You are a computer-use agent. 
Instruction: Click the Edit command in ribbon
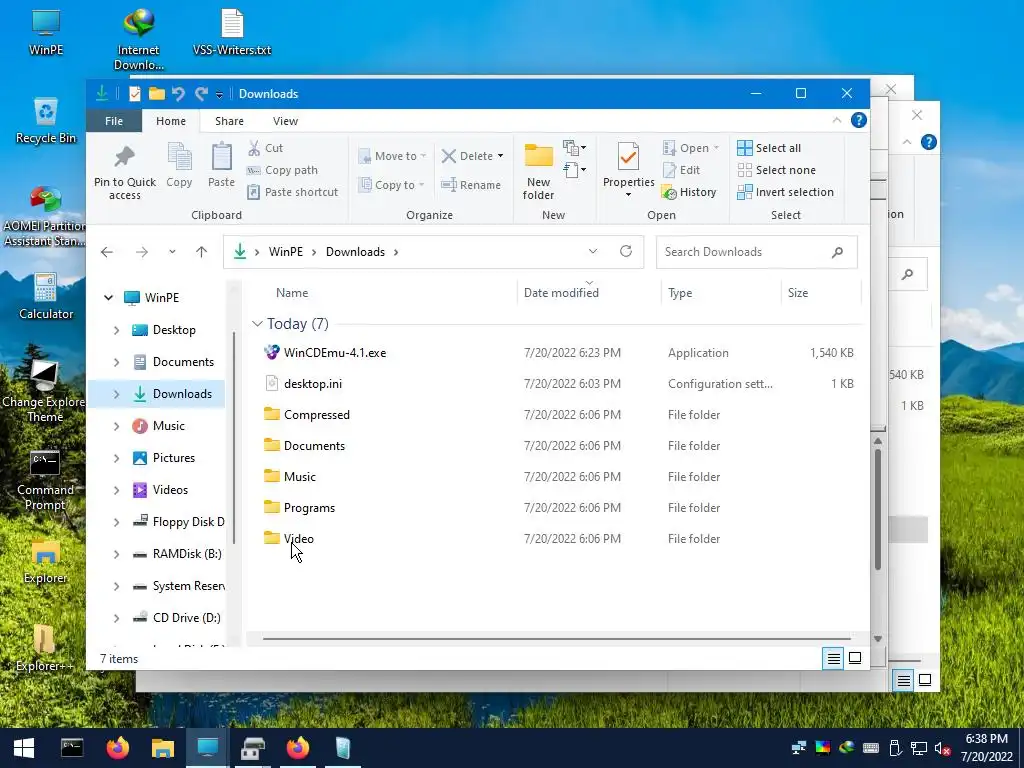point(681,170)
